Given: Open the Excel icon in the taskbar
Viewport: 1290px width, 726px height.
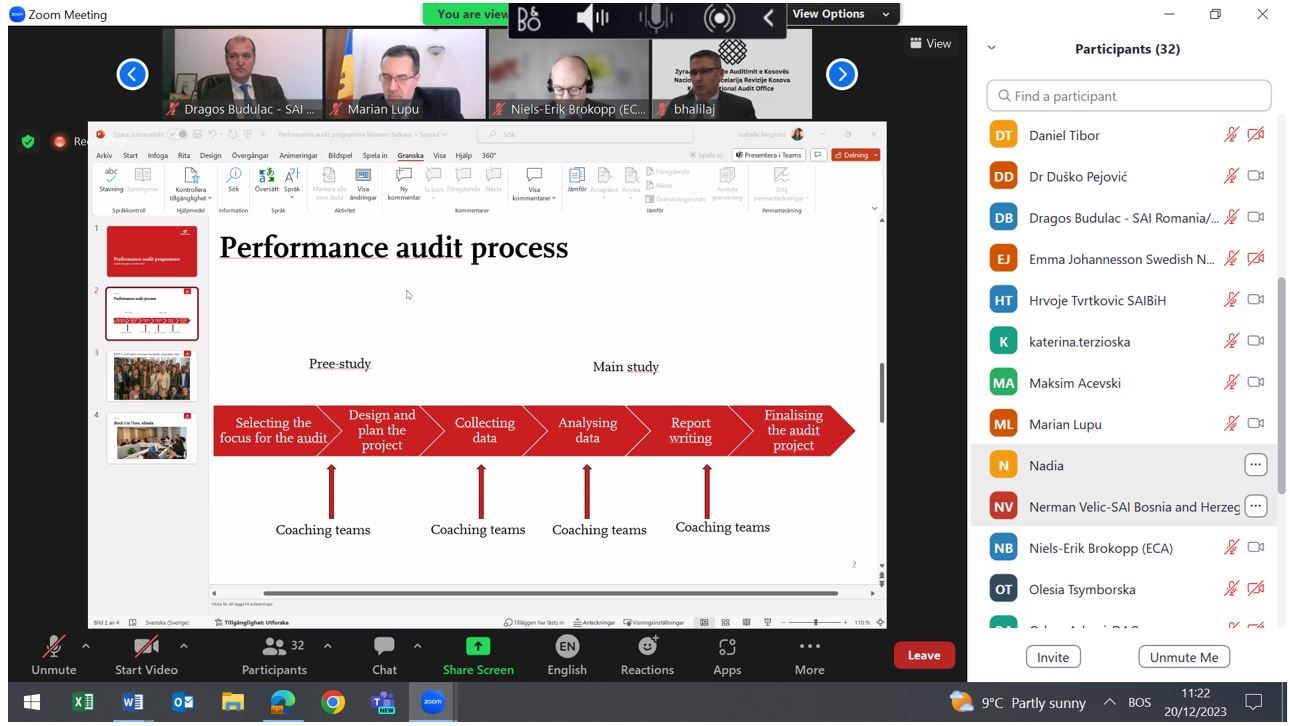Looking at the screenshot, I should (x=83, y=702).
